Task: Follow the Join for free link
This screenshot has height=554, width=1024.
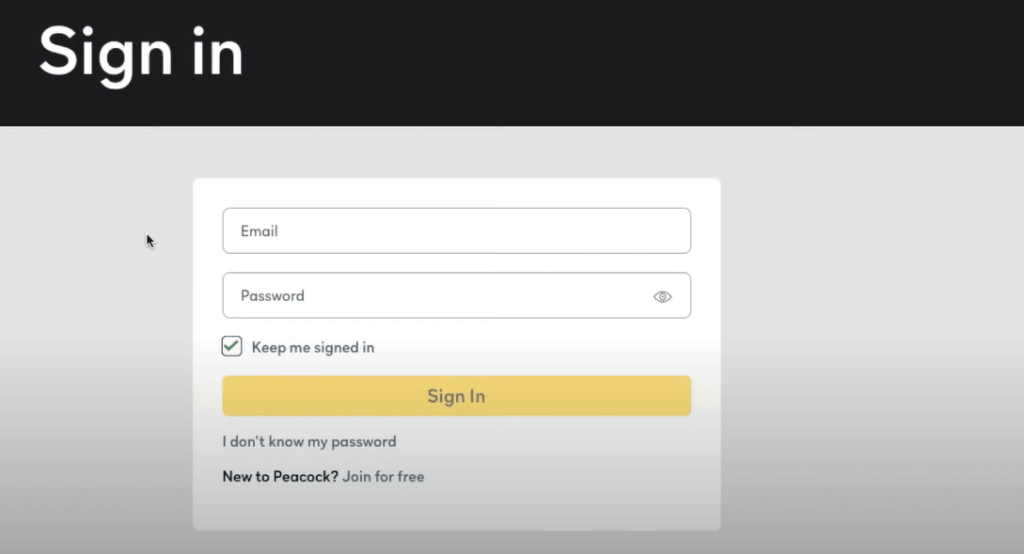Action: [x=383, y=476]
